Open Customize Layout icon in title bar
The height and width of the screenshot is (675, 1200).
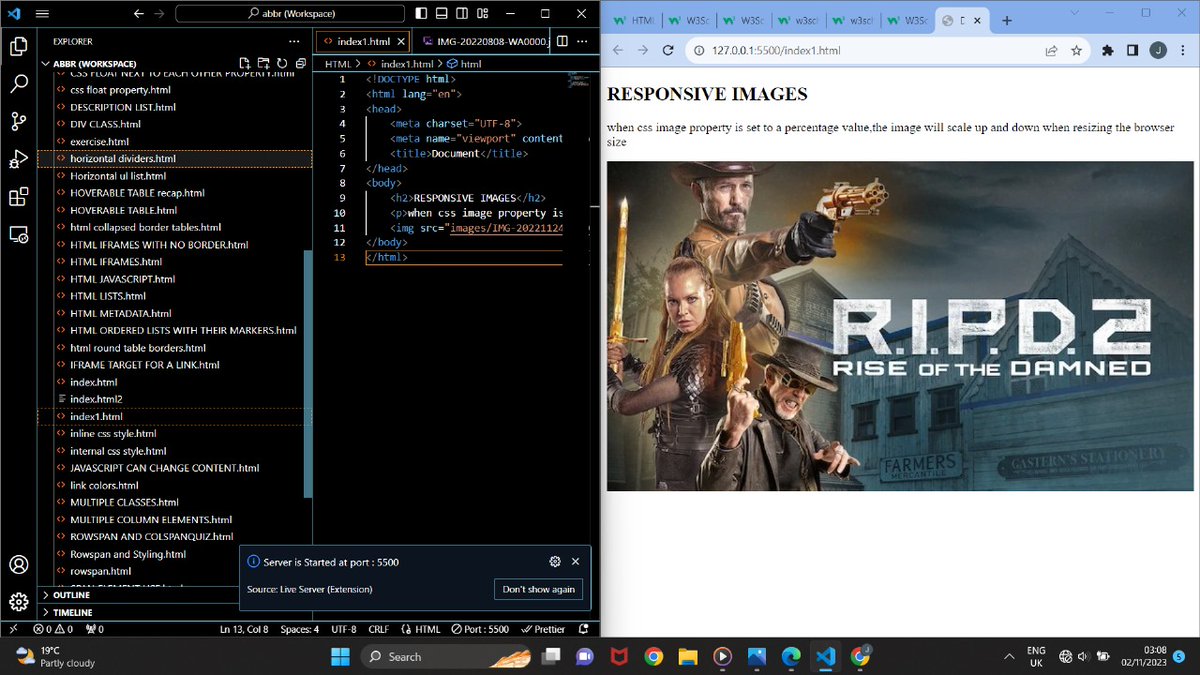click(482, 13)
